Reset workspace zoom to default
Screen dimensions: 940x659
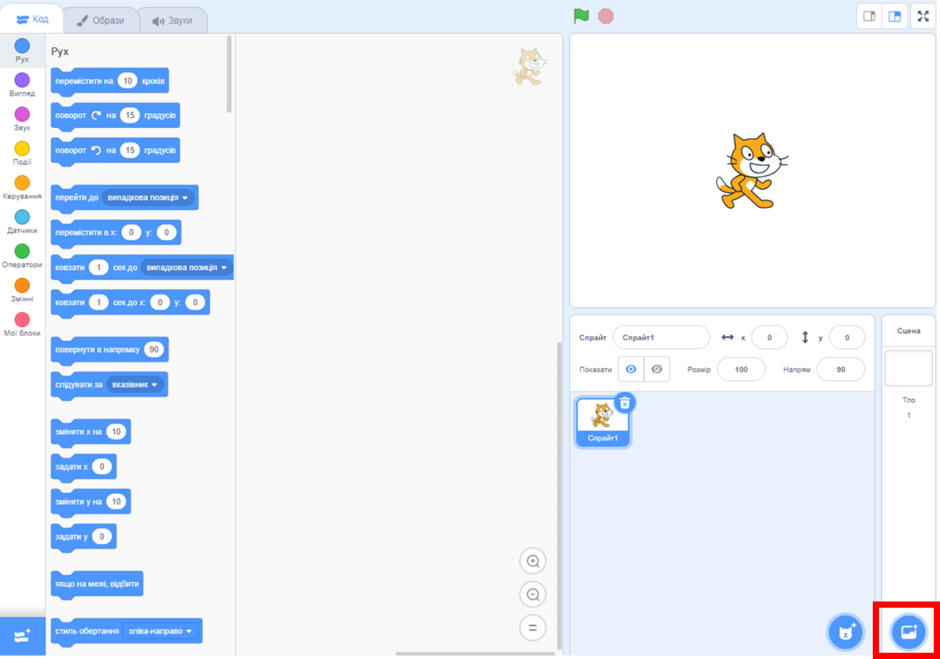pyautogui.click(x=532, y=628)
